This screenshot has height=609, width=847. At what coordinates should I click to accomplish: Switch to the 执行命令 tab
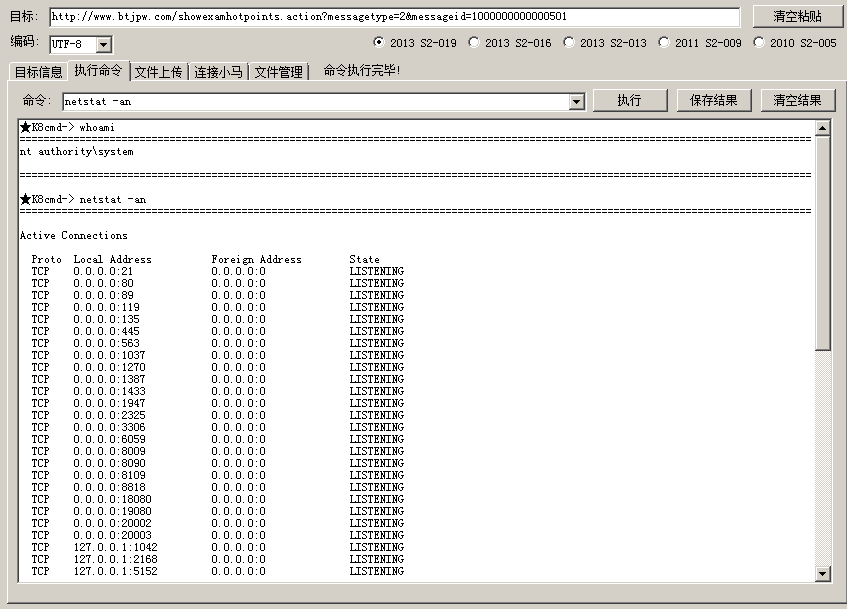click(x=98, y=70)
